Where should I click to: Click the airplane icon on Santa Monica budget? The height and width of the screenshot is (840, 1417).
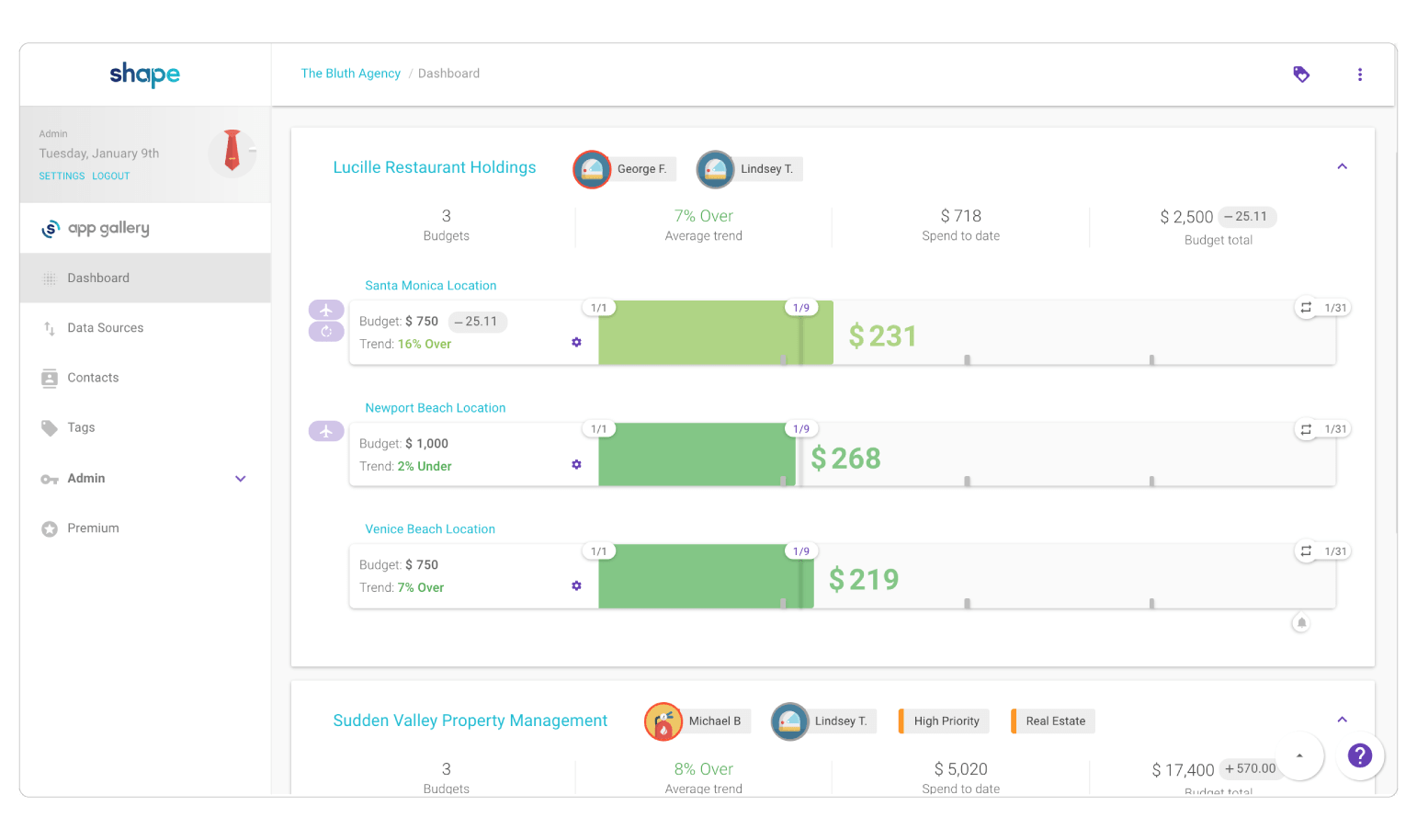[x=326, y=311]
